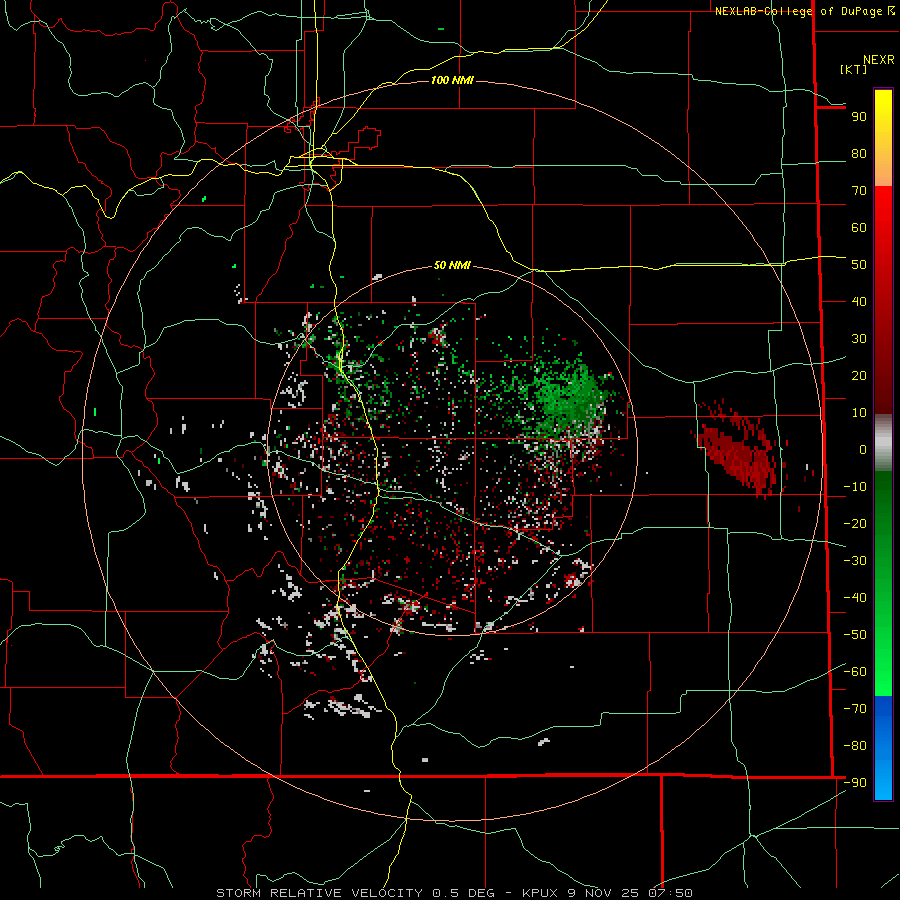Click the -80 value on the velocity scale
900x900 pixels.
855,746
